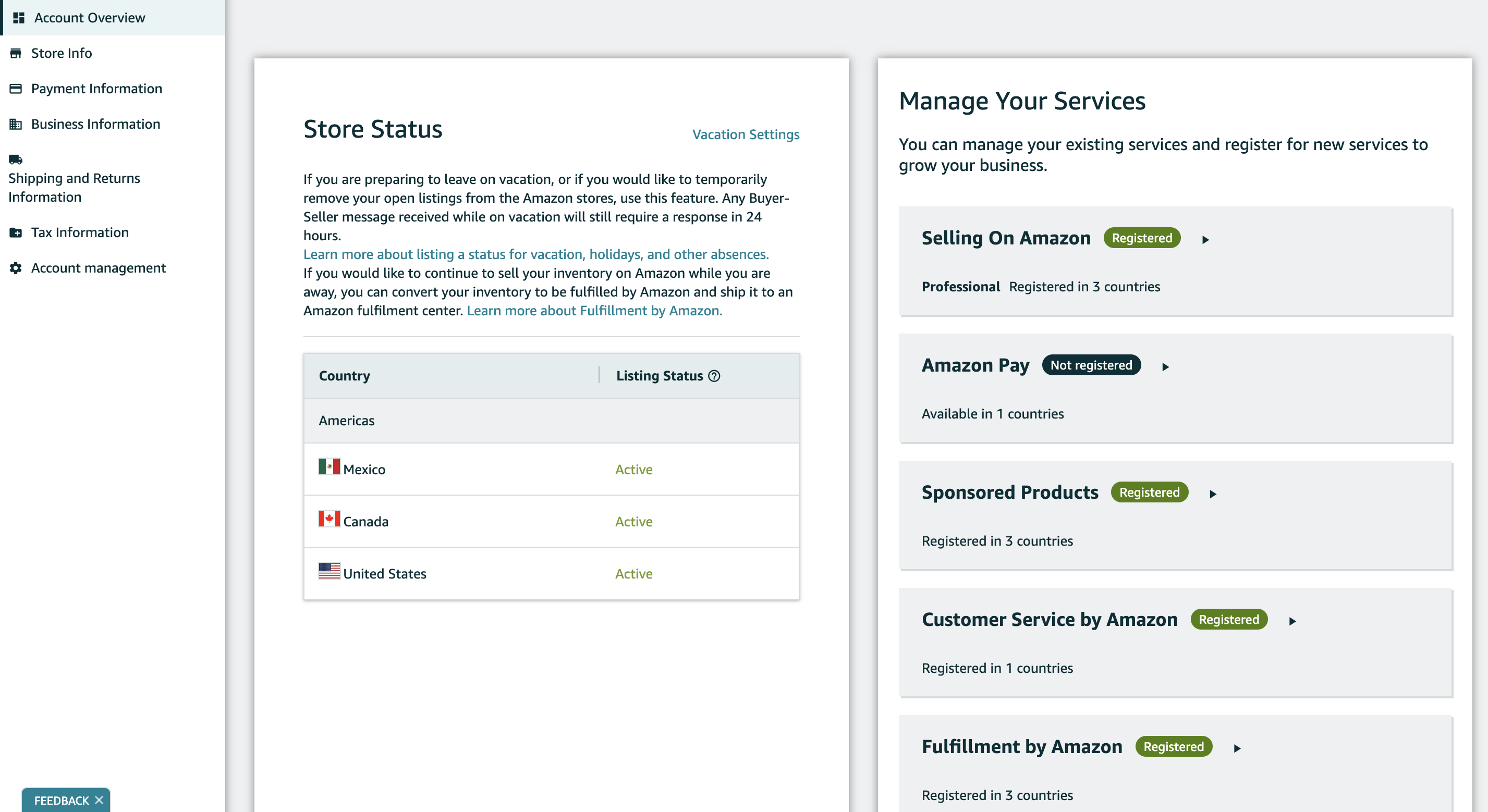Click the Tax Information folder icon
1488x812 pixels.
(x=16, y=233)
